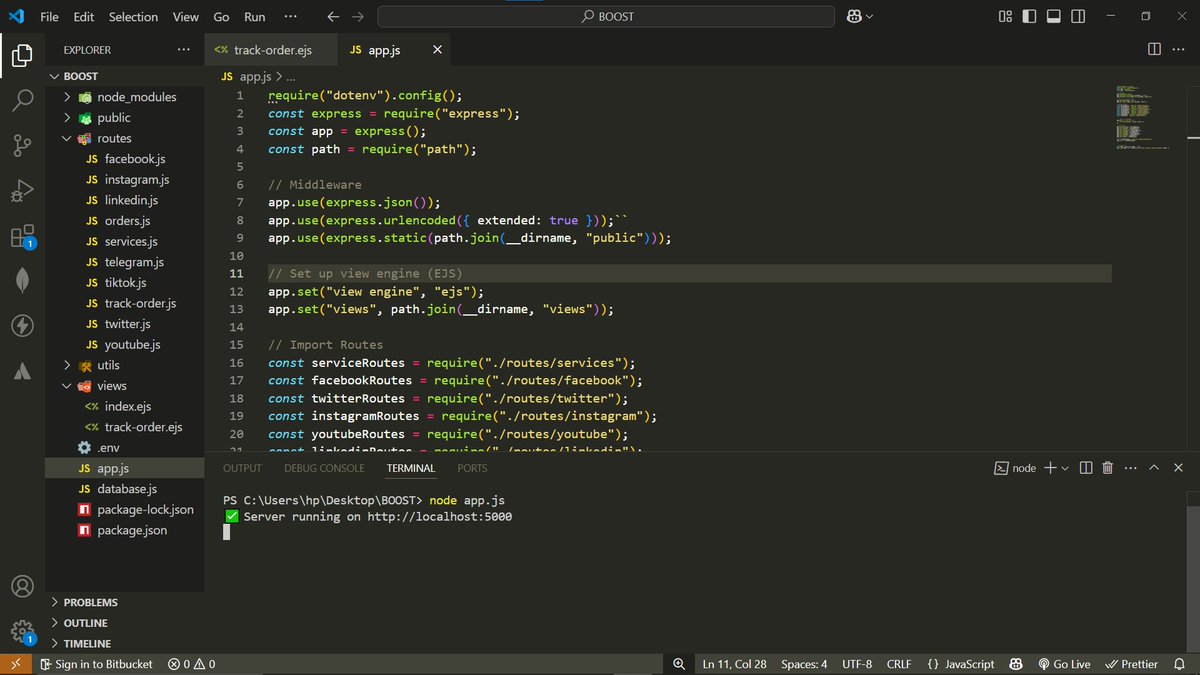1200x675 pixels.
Task: Open the Explorer view in activity bar
Action: pyautogui.click(x=22, y=55)
